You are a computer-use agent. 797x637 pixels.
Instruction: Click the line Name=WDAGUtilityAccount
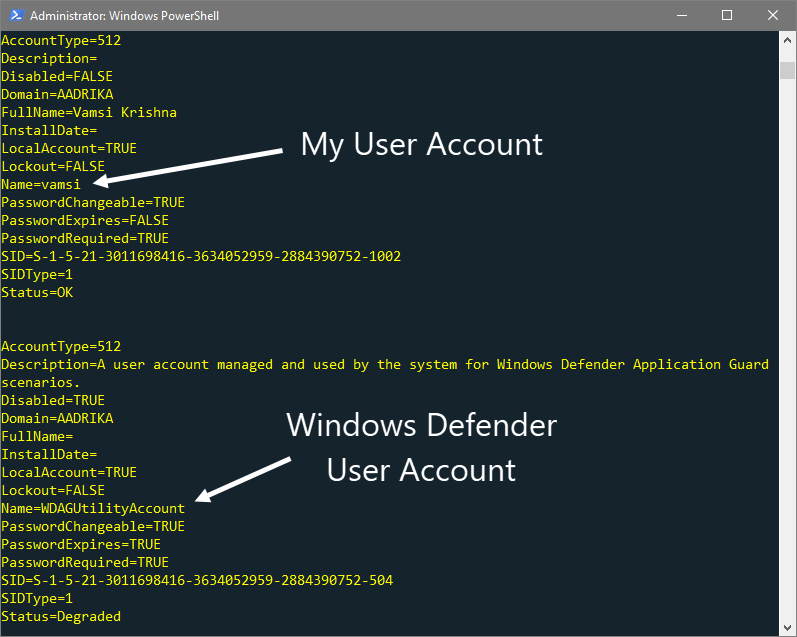(x=93, y=508)
